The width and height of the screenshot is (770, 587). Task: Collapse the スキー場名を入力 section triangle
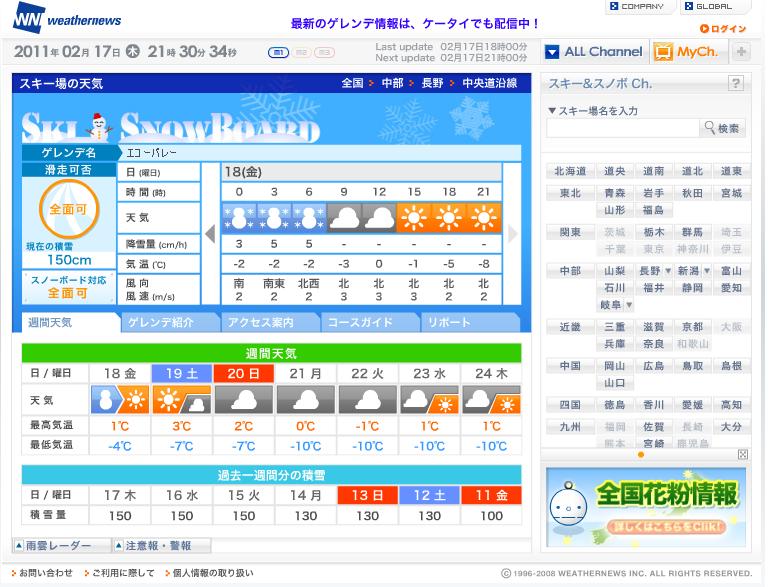(552, 111)
